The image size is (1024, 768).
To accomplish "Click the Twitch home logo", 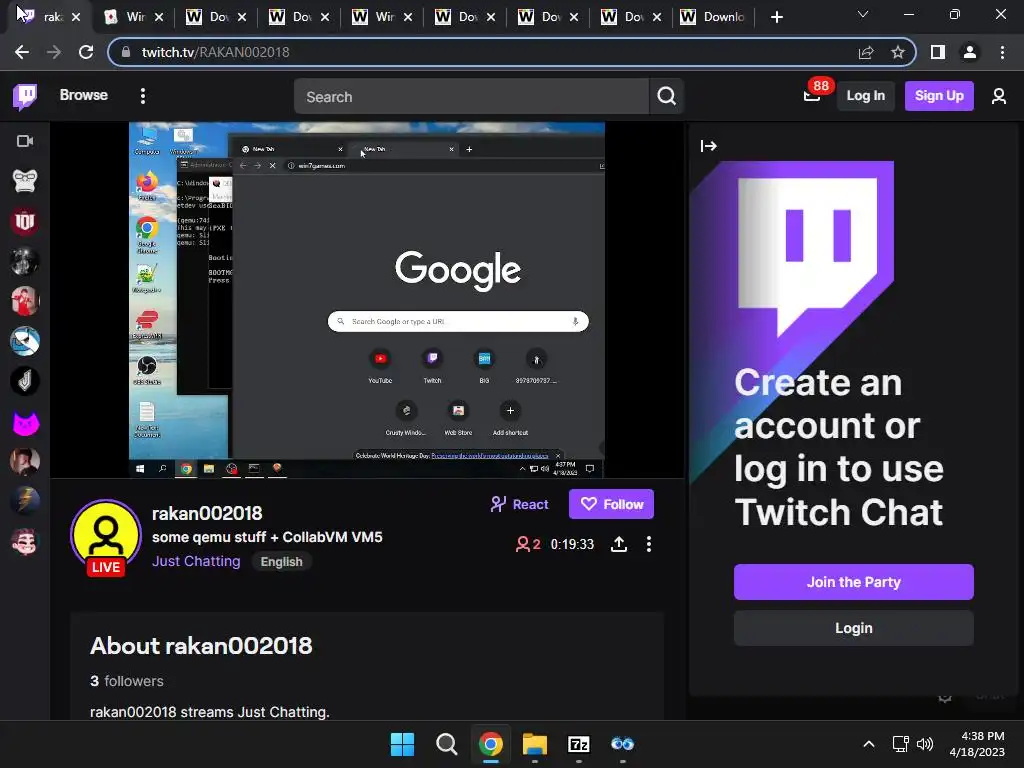I will tap(25, 97).
